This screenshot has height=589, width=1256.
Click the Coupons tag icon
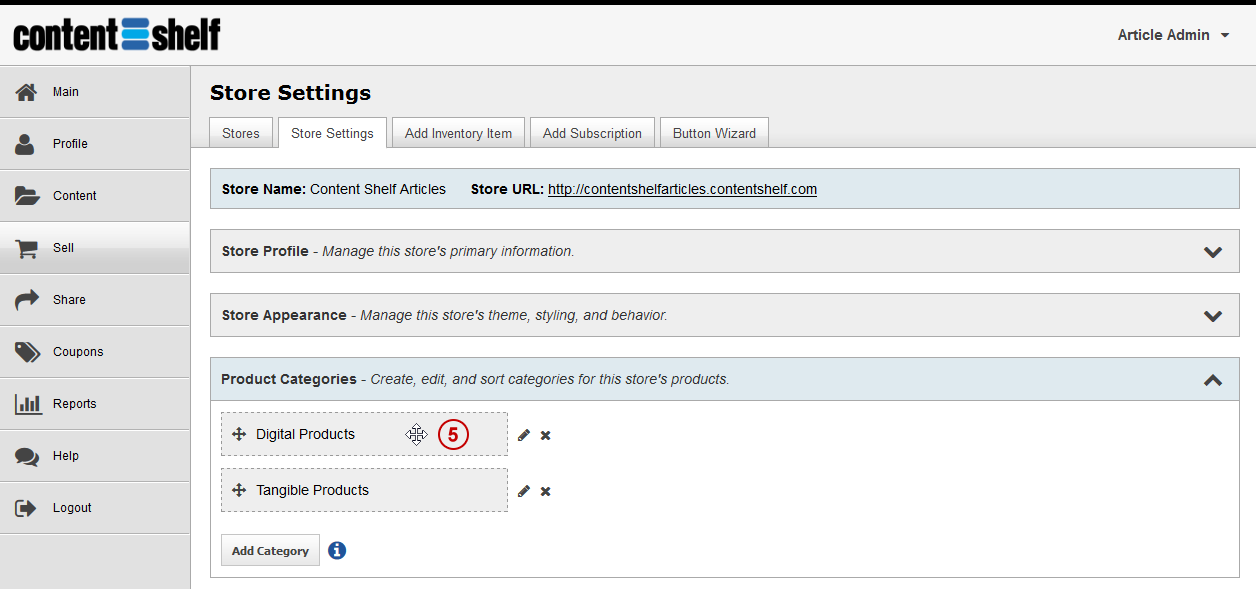(x=27, y=352)
